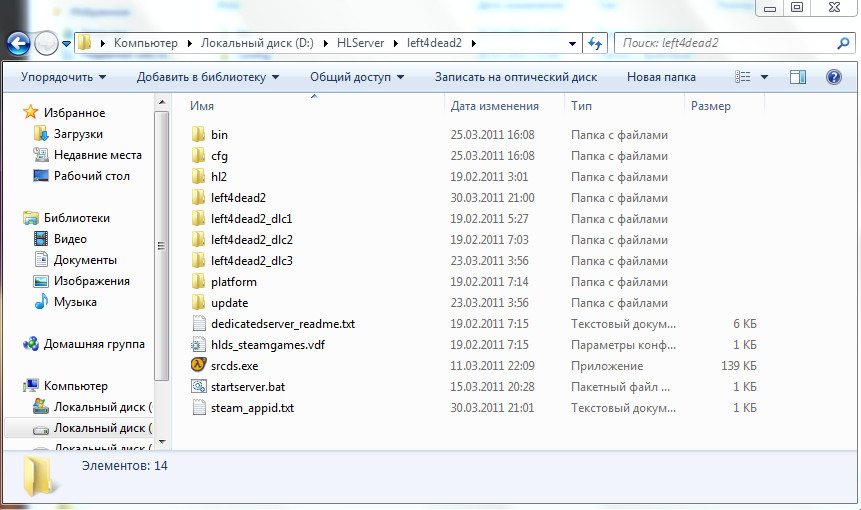
Task: Select the left4dead2_dlc2 folder icon
Action: click(198, 239)
